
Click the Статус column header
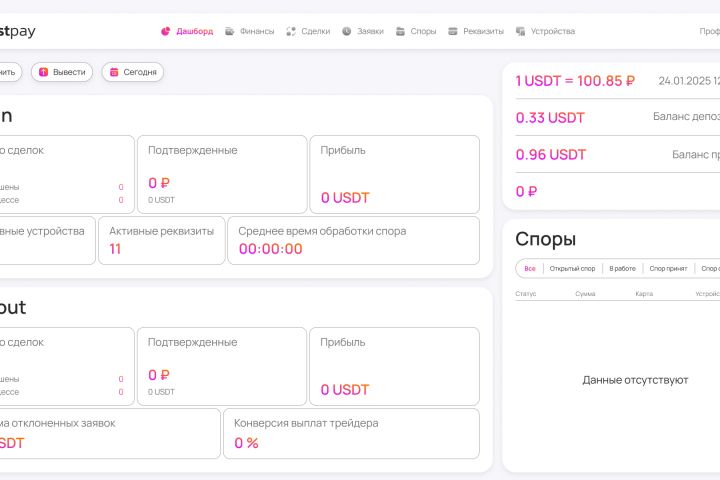(526, 294)
